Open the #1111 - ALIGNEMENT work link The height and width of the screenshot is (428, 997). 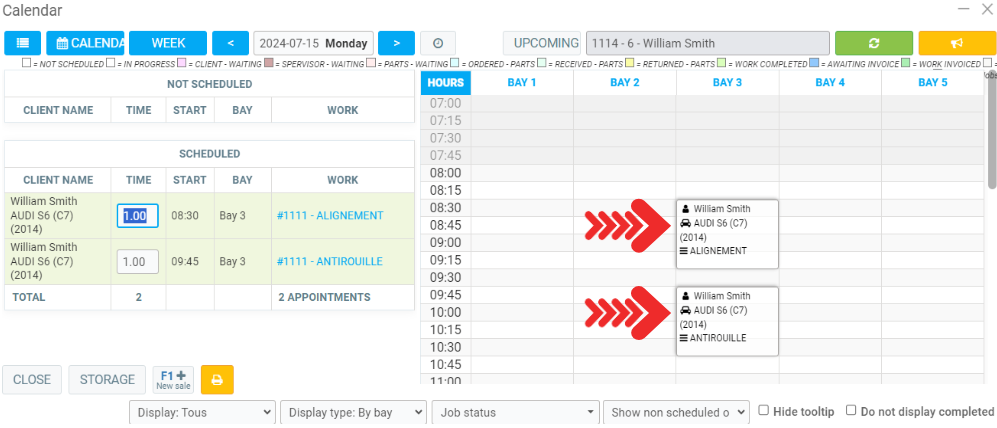click(x=329, y=215)
